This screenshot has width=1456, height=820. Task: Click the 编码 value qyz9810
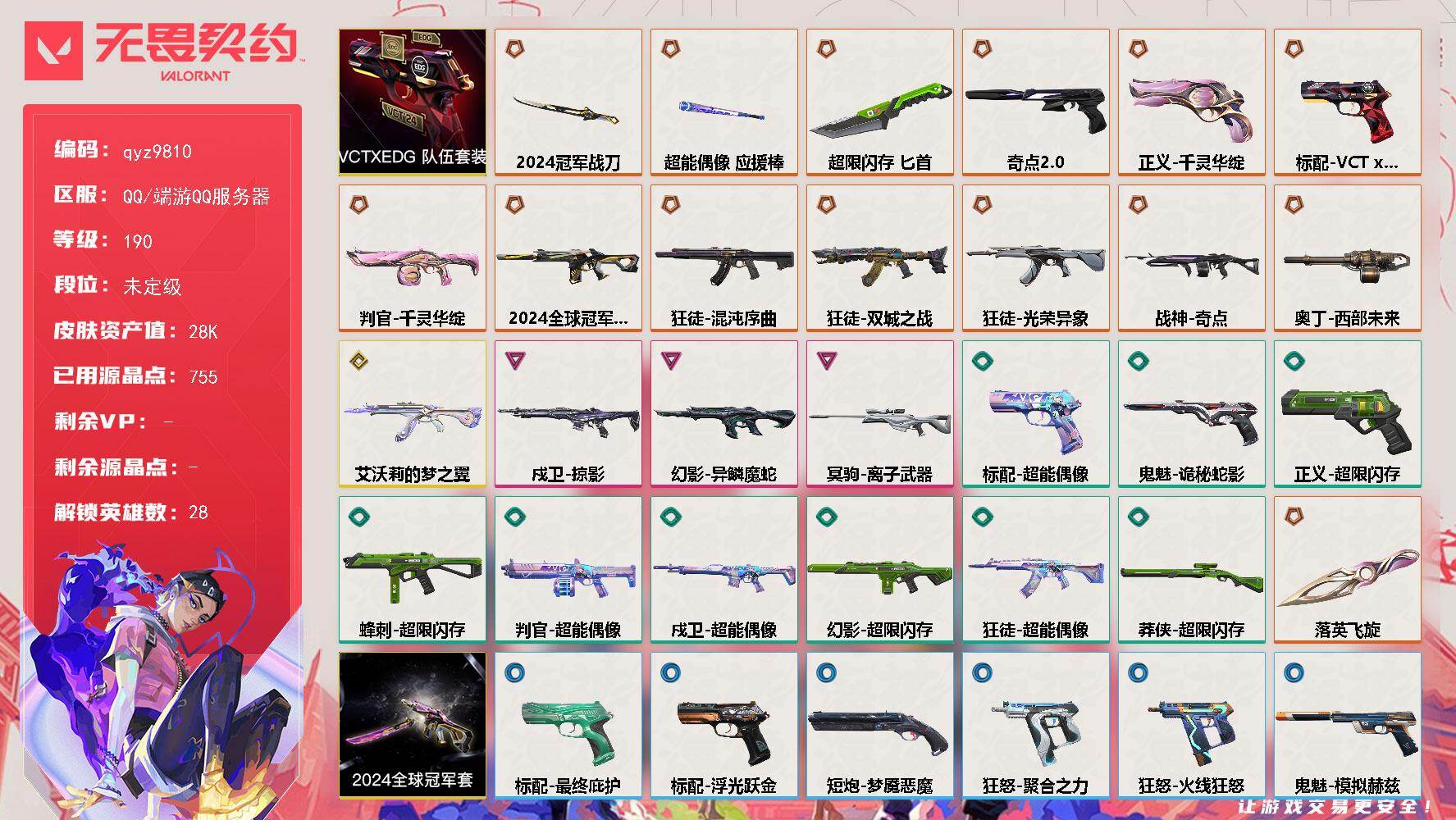pyautogui.click(x=157, y=152)
